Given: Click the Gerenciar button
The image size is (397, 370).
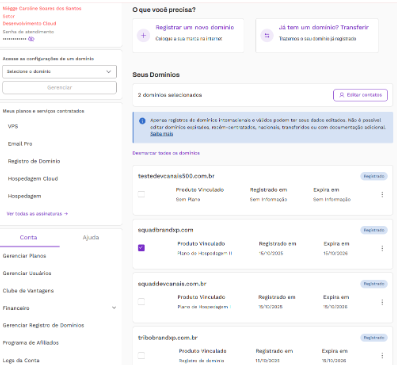Looking at the screenshot, I should coord(59,88).
